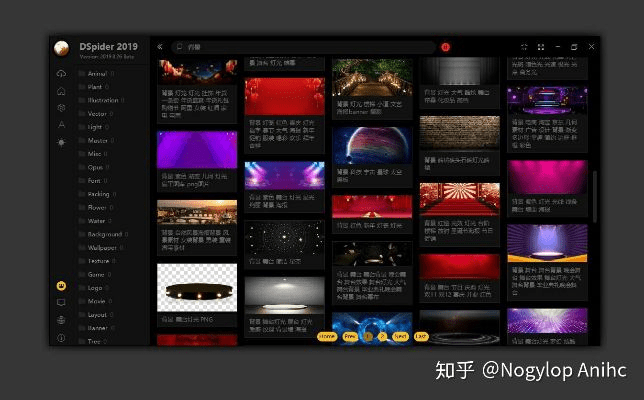
Task: Go to first page with Home button
Action: (327, 336)
